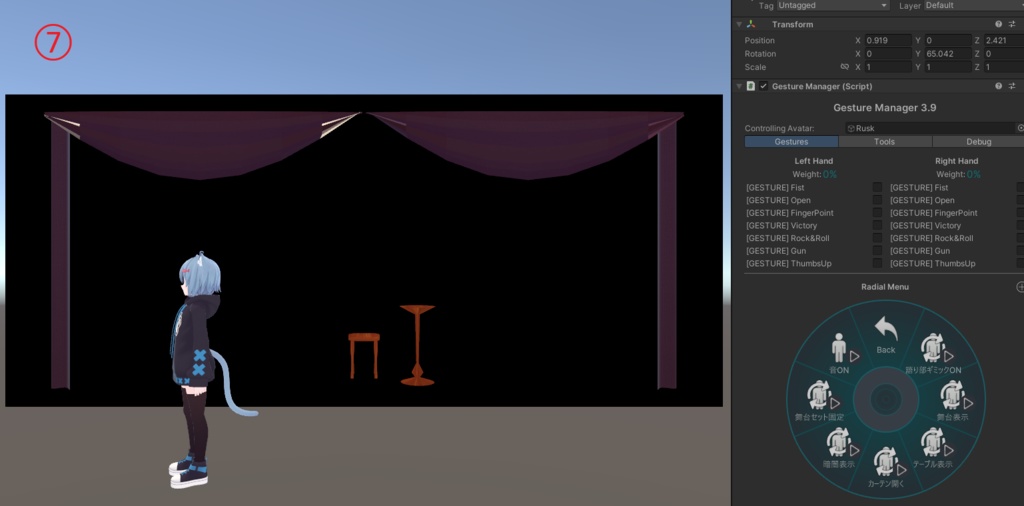Open Gesture Manager script presets icon
The width and height of the screenshot is (1024, 506).
(x=1012, y=86)
